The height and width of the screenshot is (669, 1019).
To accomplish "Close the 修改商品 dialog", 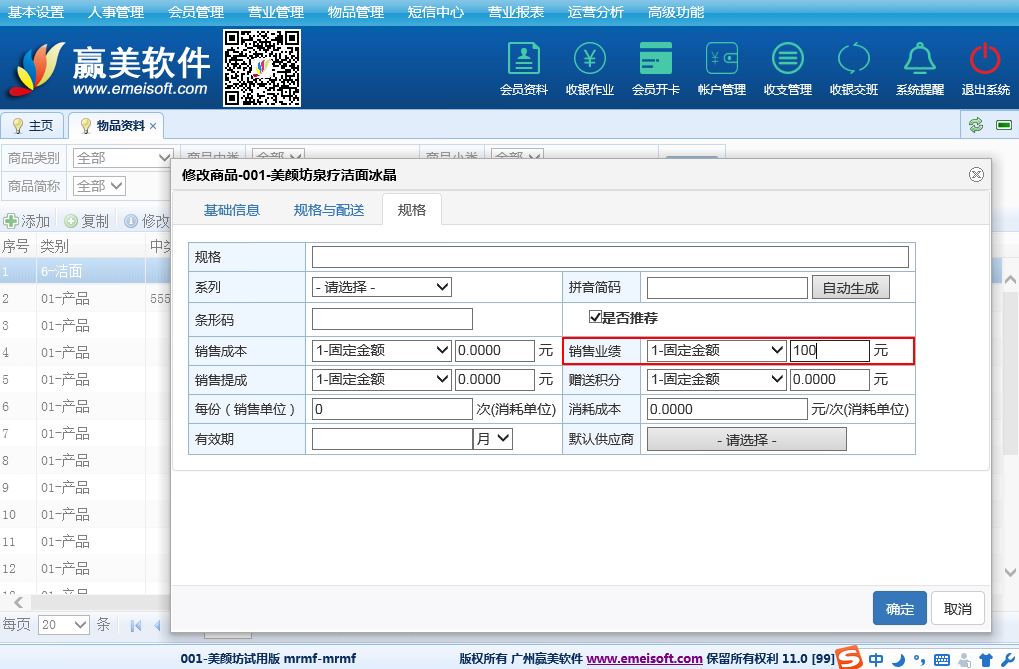I will pos(976,175).
